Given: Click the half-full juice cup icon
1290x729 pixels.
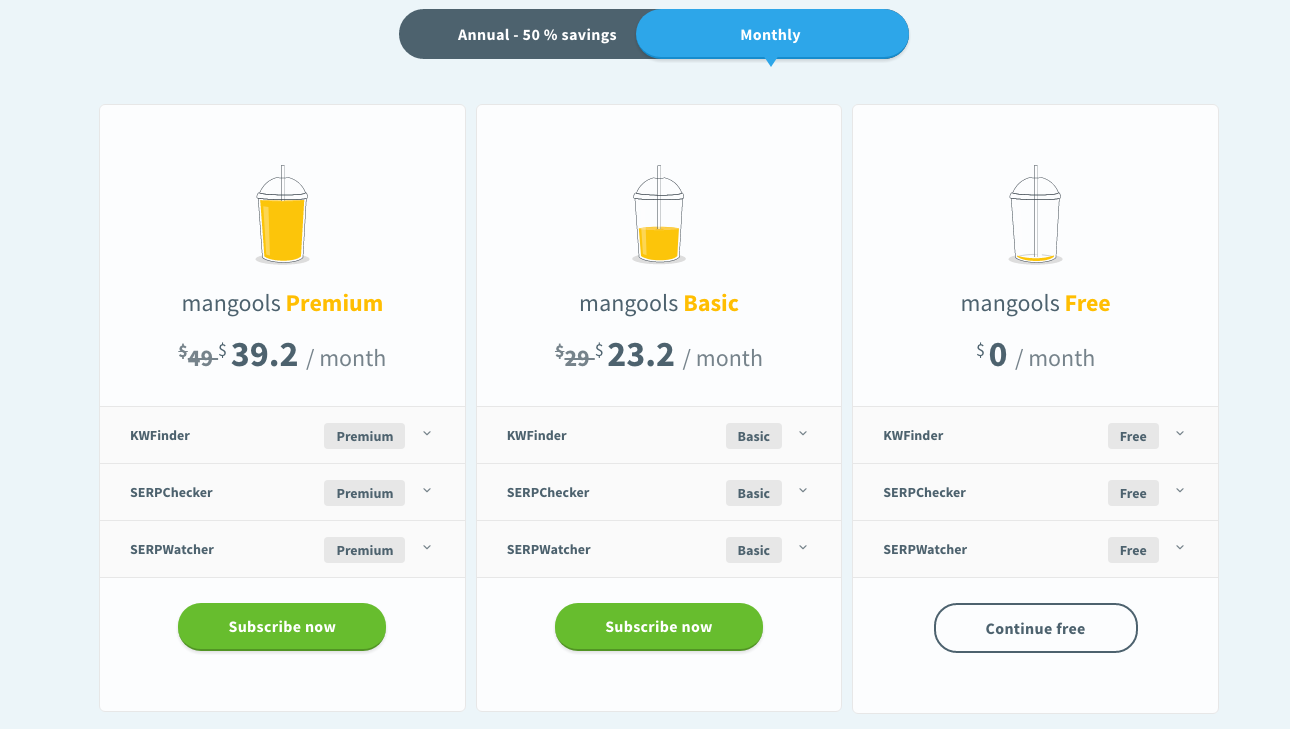Looking at the screenshot, I should 658,216.
